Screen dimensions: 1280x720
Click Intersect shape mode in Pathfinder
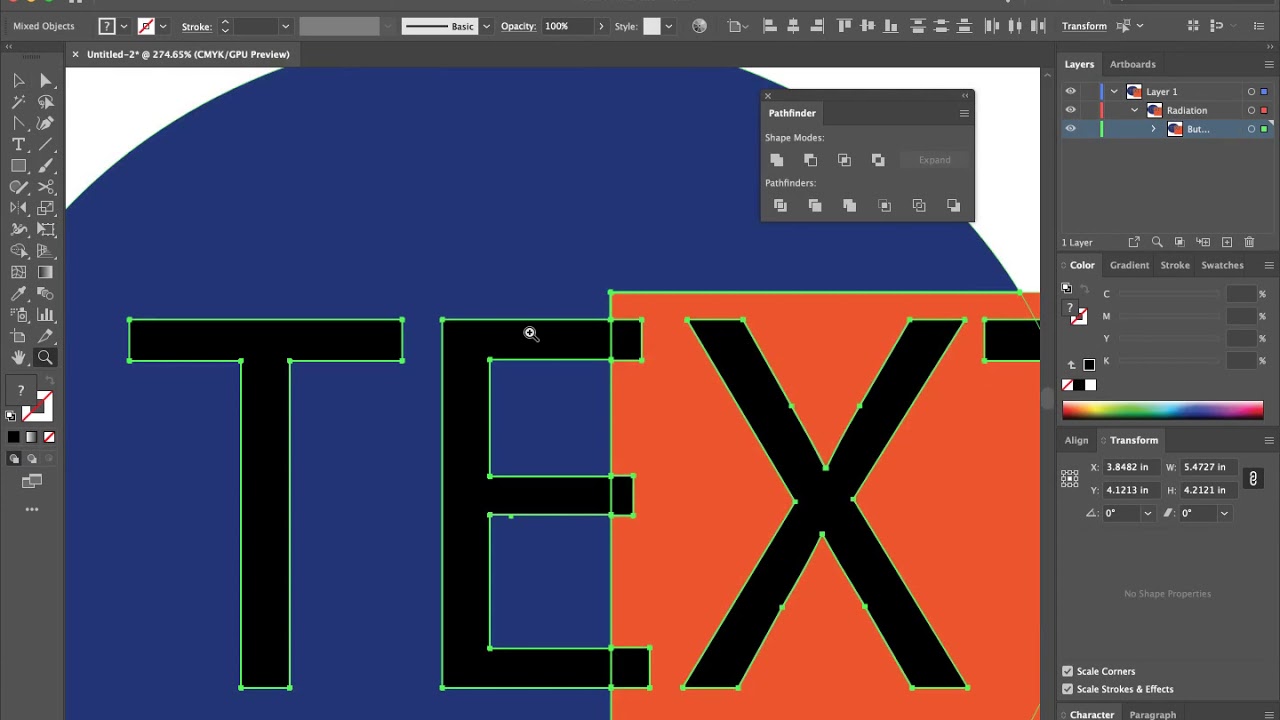(845, 160)
